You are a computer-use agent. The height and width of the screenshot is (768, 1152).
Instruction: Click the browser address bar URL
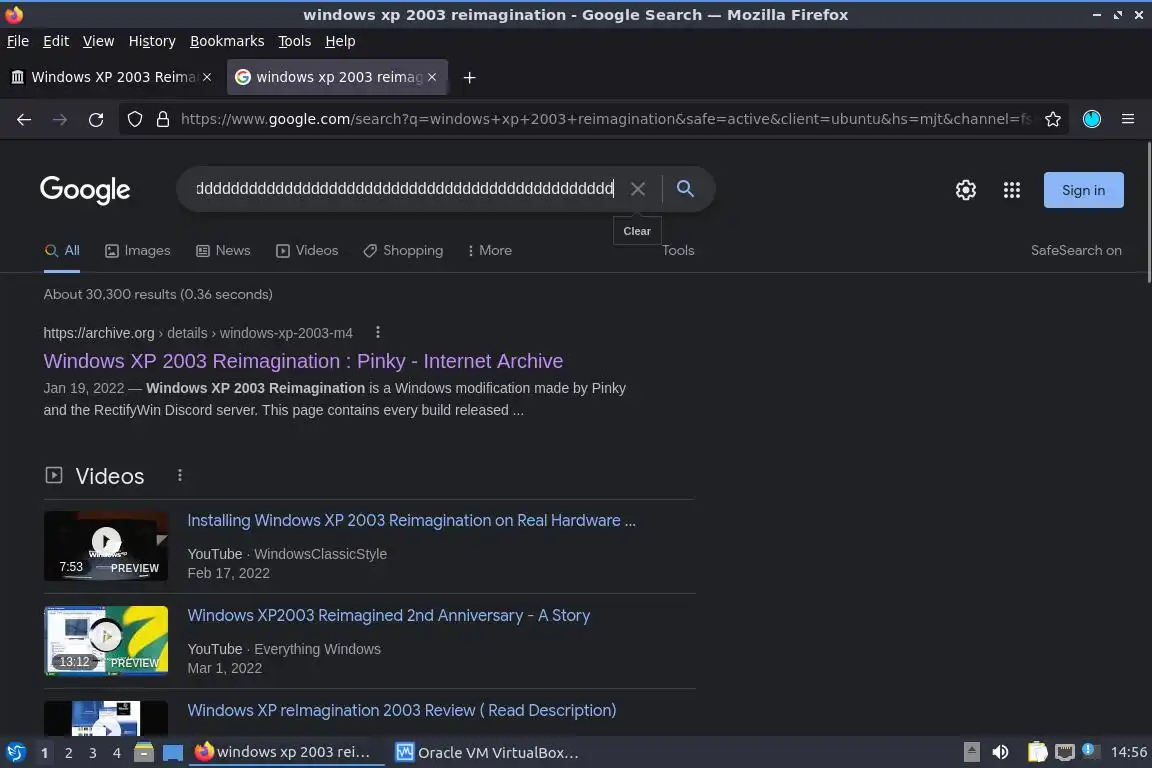coord(606,119)
